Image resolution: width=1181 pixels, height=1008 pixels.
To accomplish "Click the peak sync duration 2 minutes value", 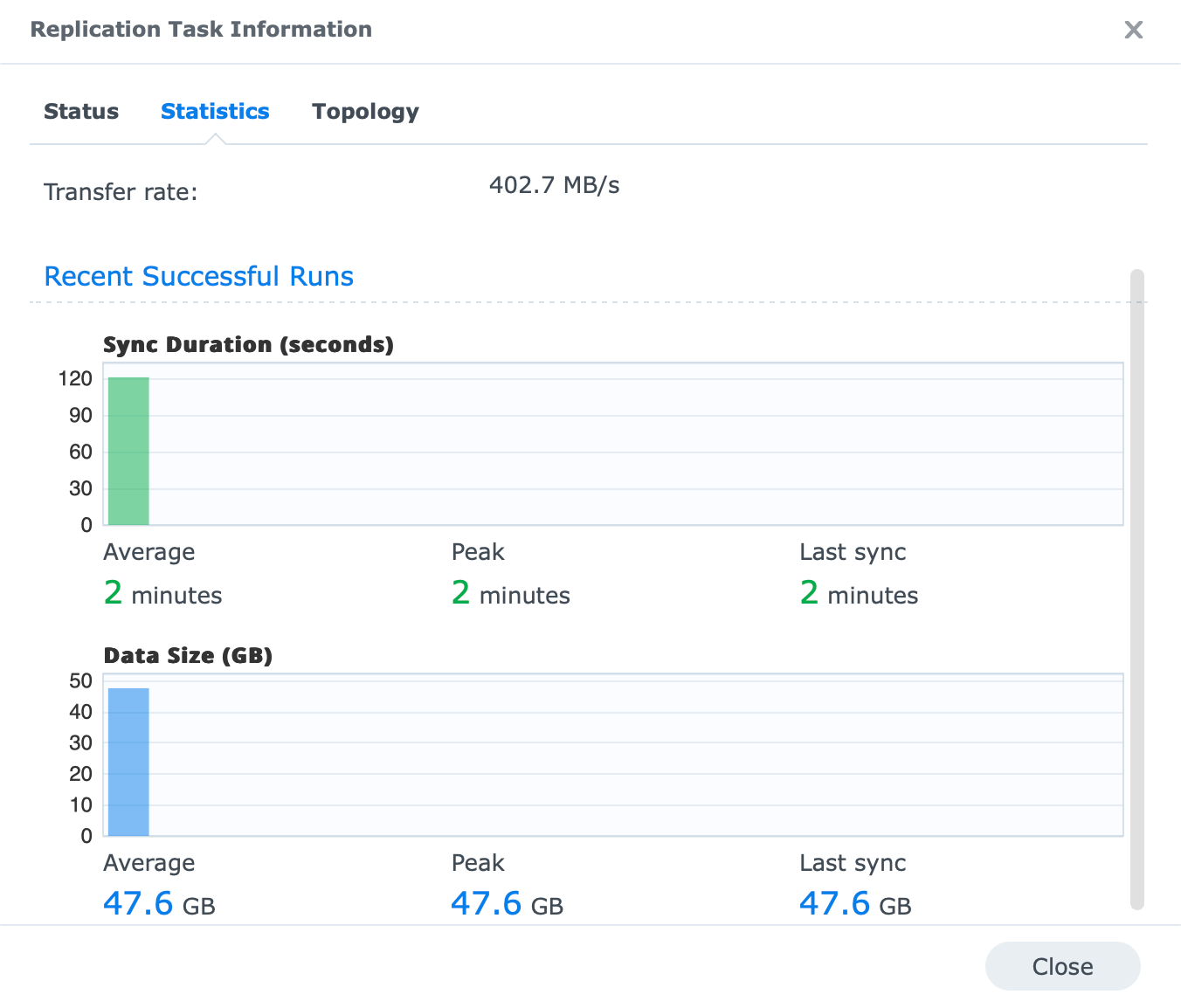I will tap(510, 594).
